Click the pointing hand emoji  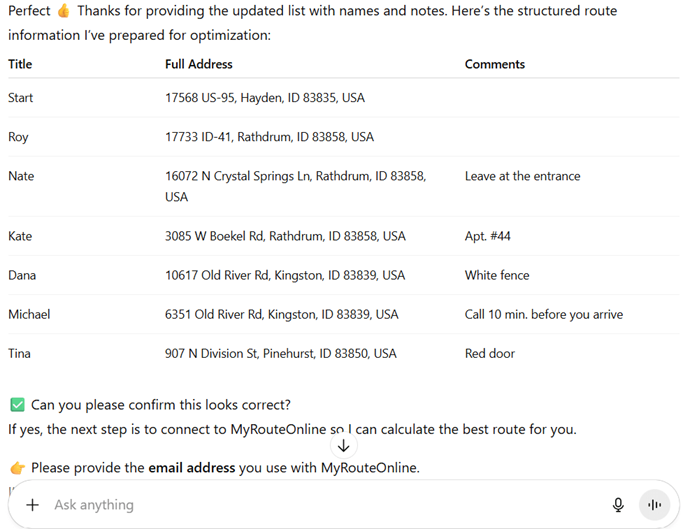point(17,468)
